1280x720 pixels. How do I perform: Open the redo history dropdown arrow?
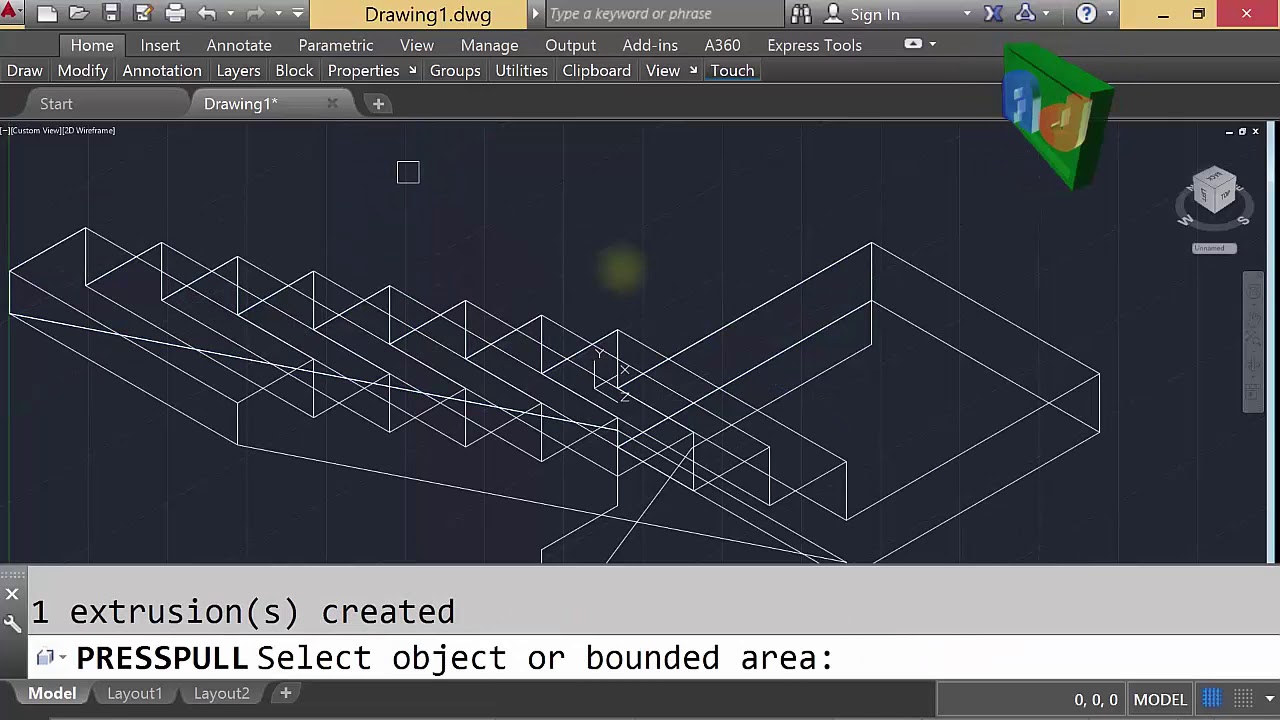pyautogui.click(x=278, y=14)
